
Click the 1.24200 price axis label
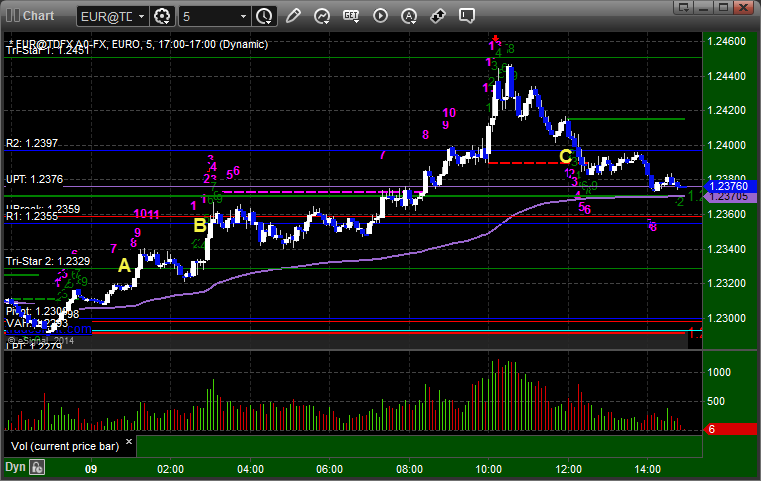[x=727, y=110]
